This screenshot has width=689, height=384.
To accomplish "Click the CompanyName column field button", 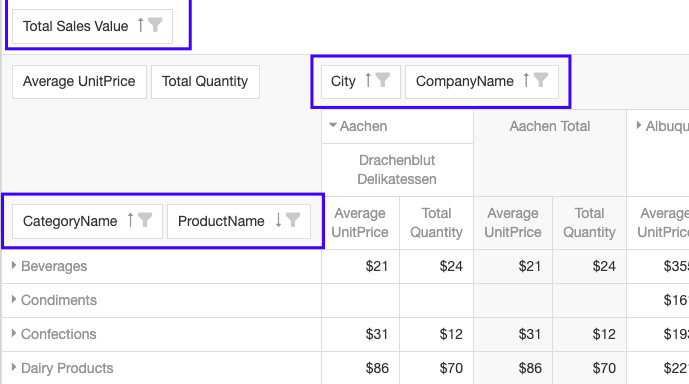I will [x=482, y=82].
